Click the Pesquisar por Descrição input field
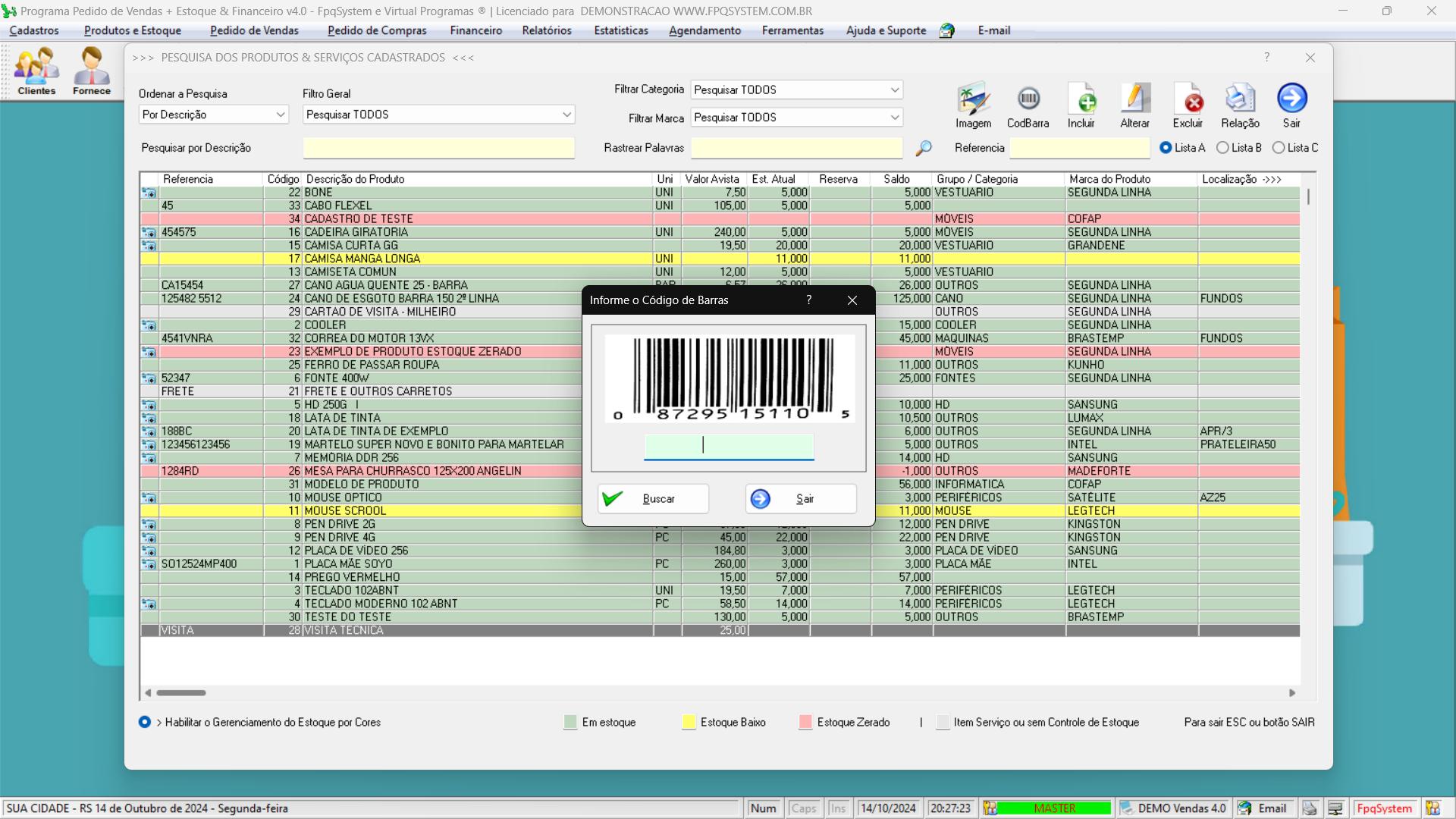The image size is (1456, 819). pos(438,148)
